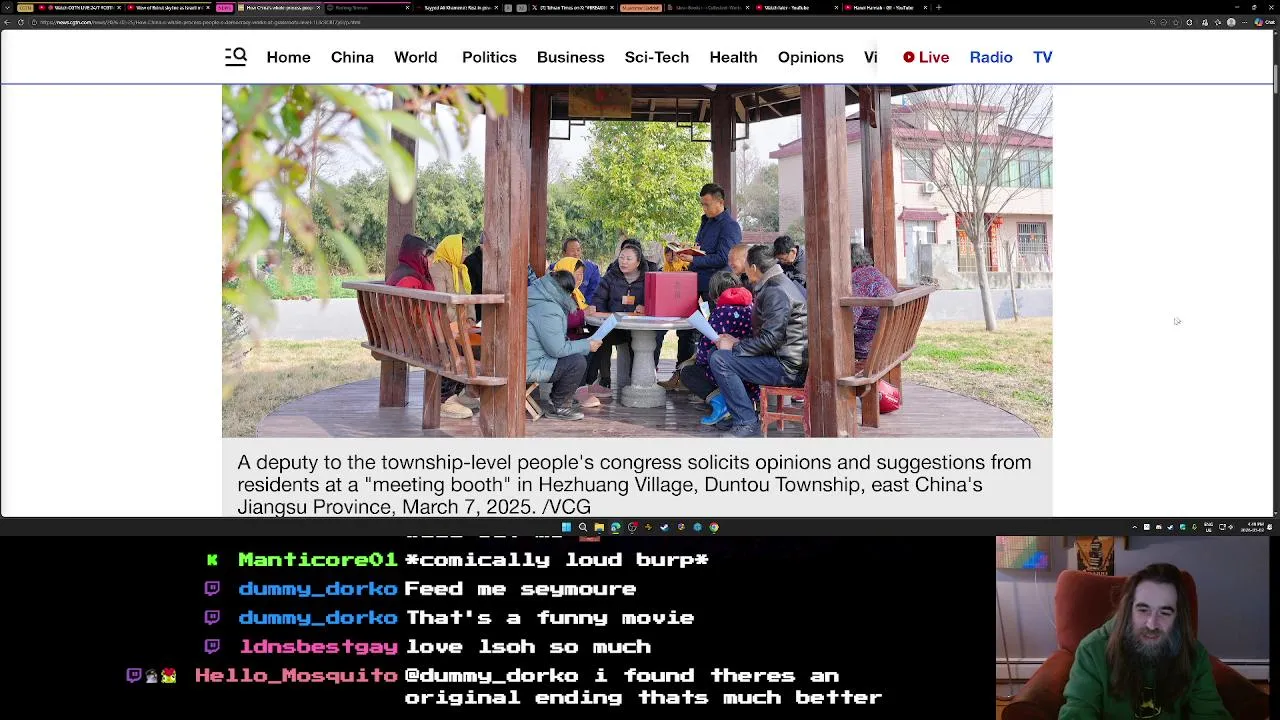Open Microsoft Edge from taskbar
1280x720 pixels.
[615, 527]
